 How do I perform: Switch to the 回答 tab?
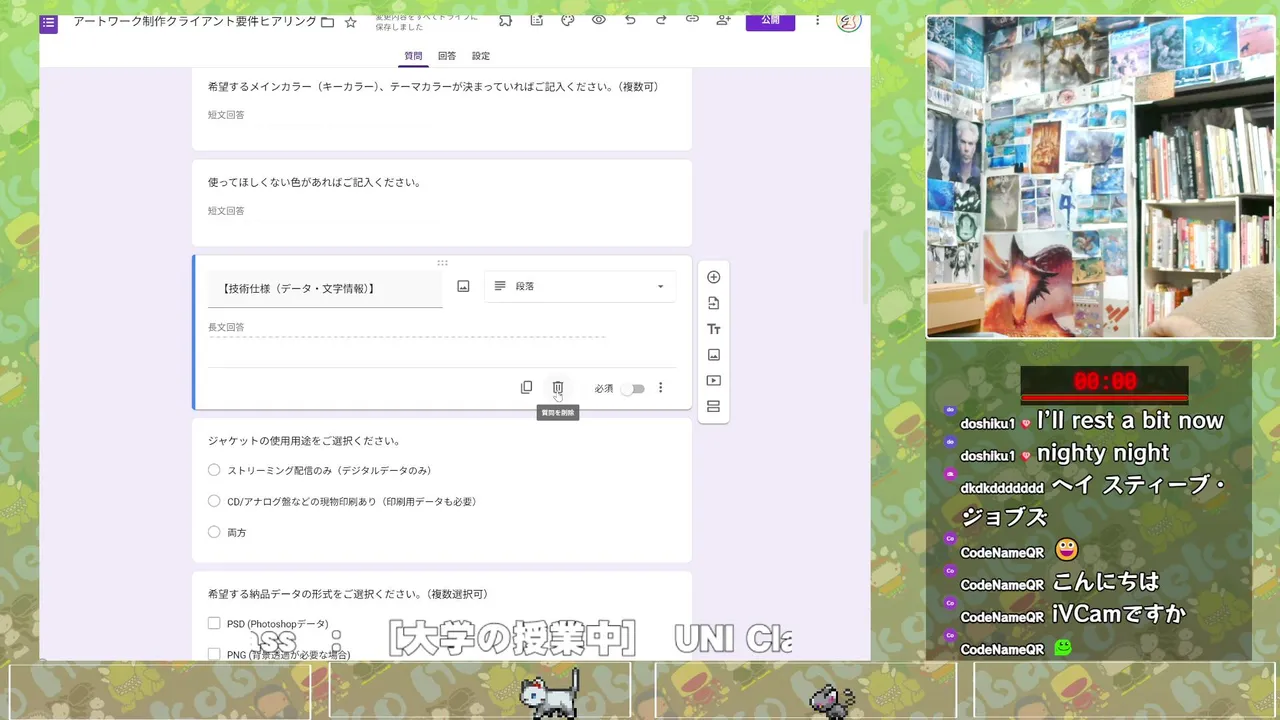tap(447, 56)
